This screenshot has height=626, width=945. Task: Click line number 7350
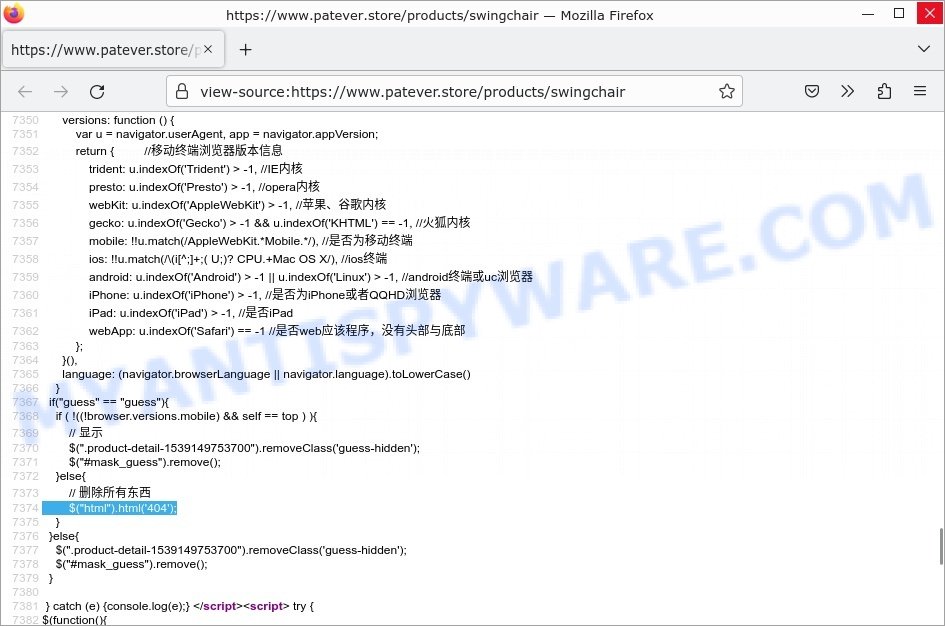25,120
